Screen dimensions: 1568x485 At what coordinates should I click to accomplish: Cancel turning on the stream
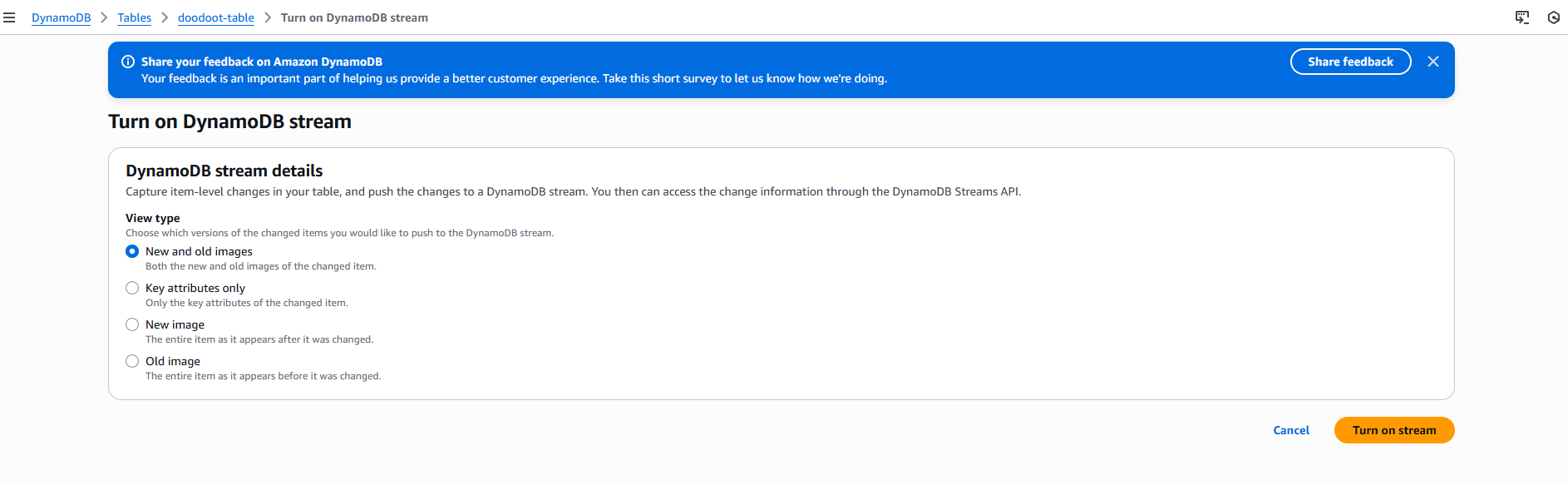click(x=1291, y=430)
